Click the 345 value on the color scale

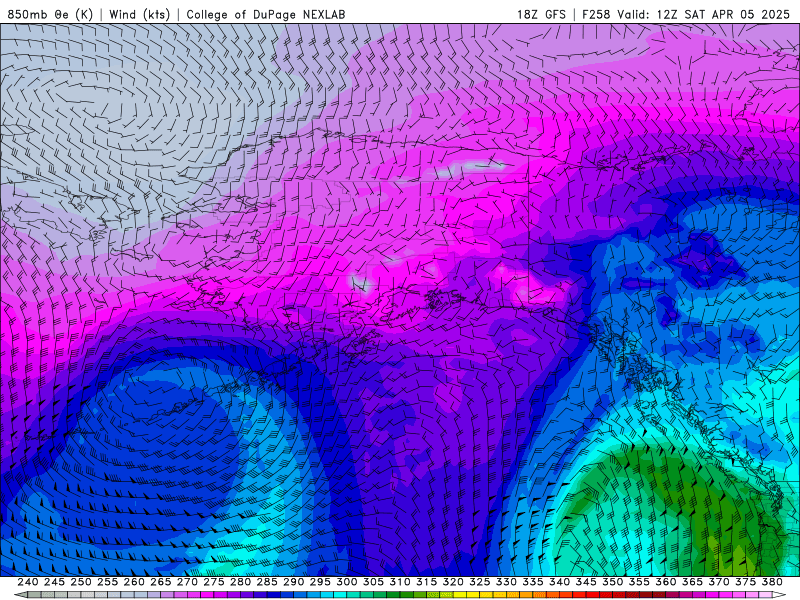tap(586, 582)
